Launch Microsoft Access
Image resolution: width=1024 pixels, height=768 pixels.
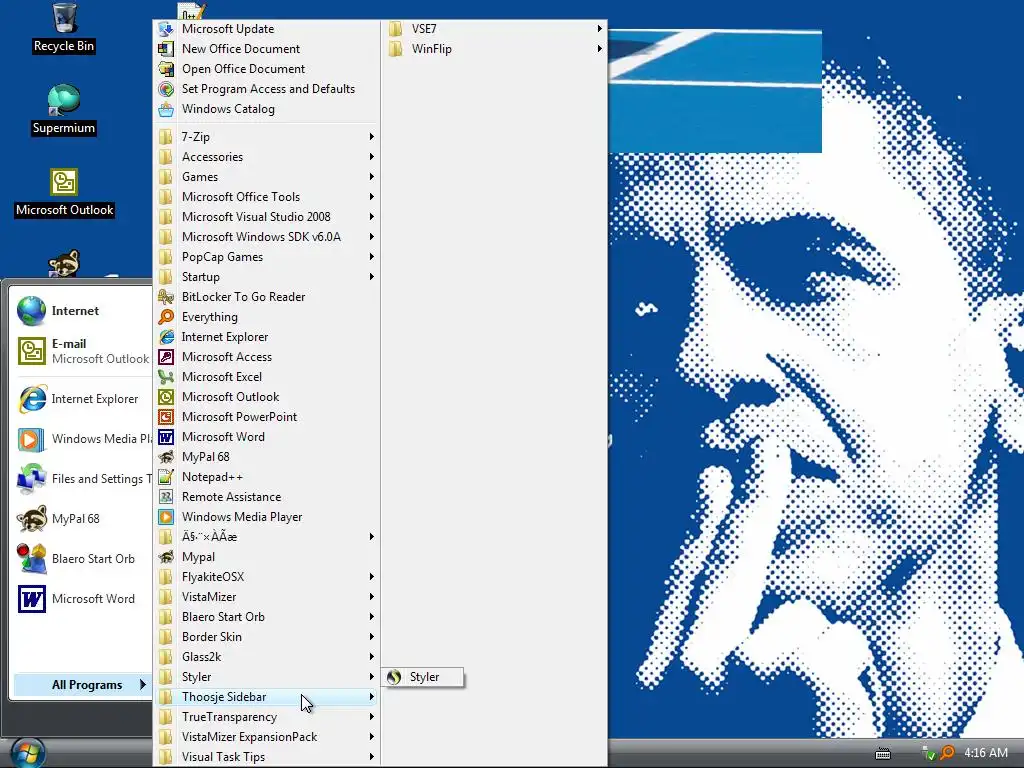point(266,357)
